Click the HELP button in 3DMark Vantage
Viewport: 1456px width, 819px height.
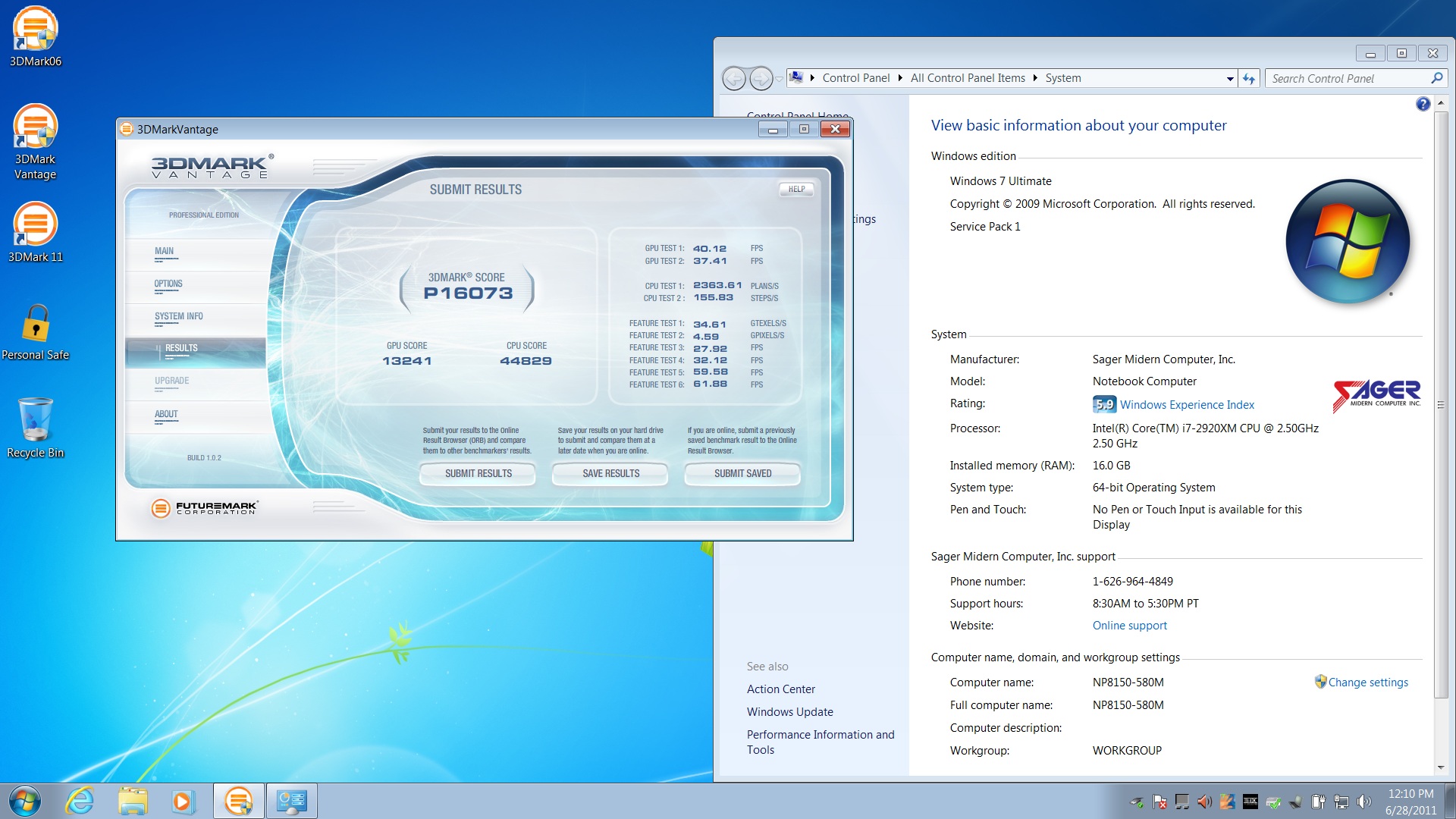[796, 190]
